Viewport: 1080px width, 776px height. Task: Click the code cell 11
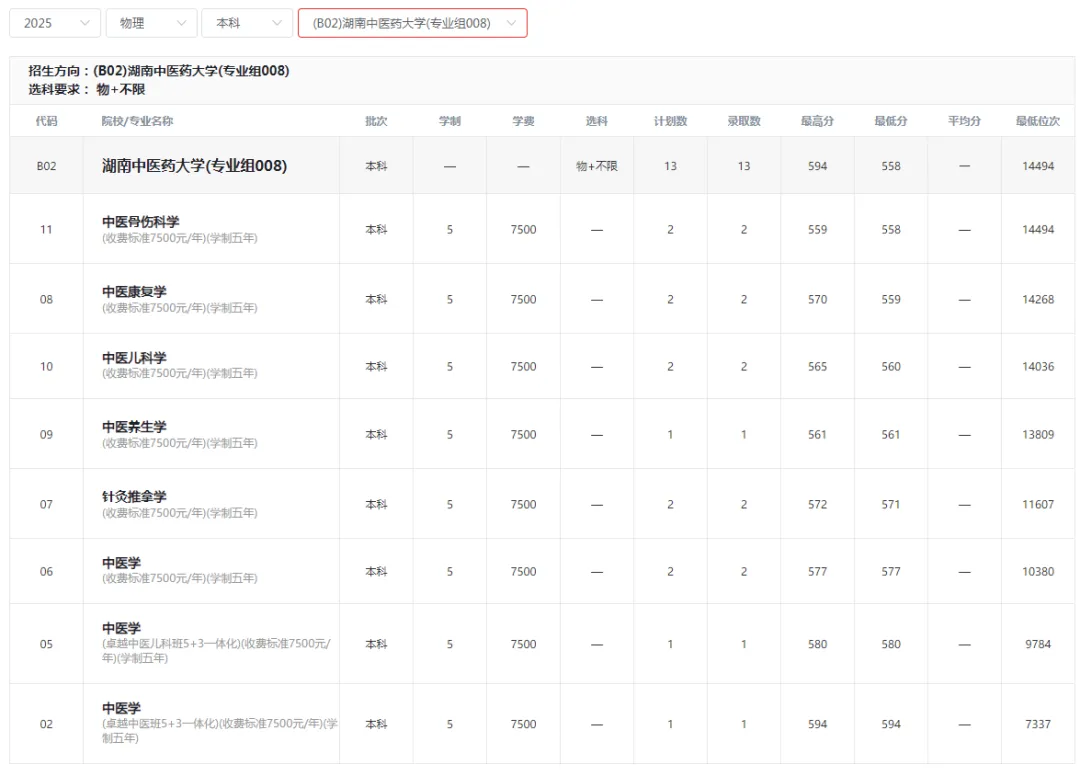coord(46,229)
